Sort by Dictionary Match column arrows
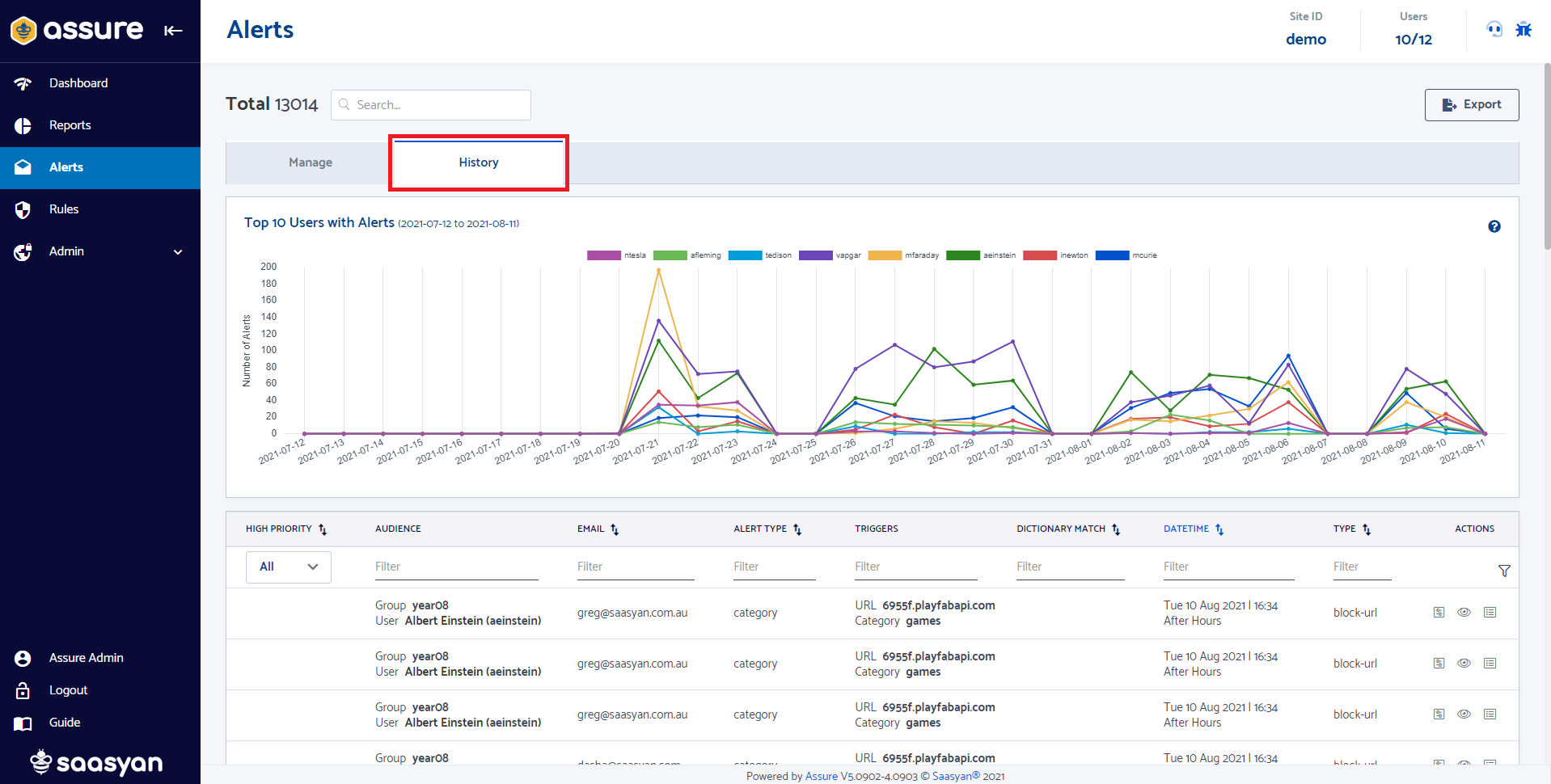This screenshot has height=784, width=1551. tap(1116, 529)
